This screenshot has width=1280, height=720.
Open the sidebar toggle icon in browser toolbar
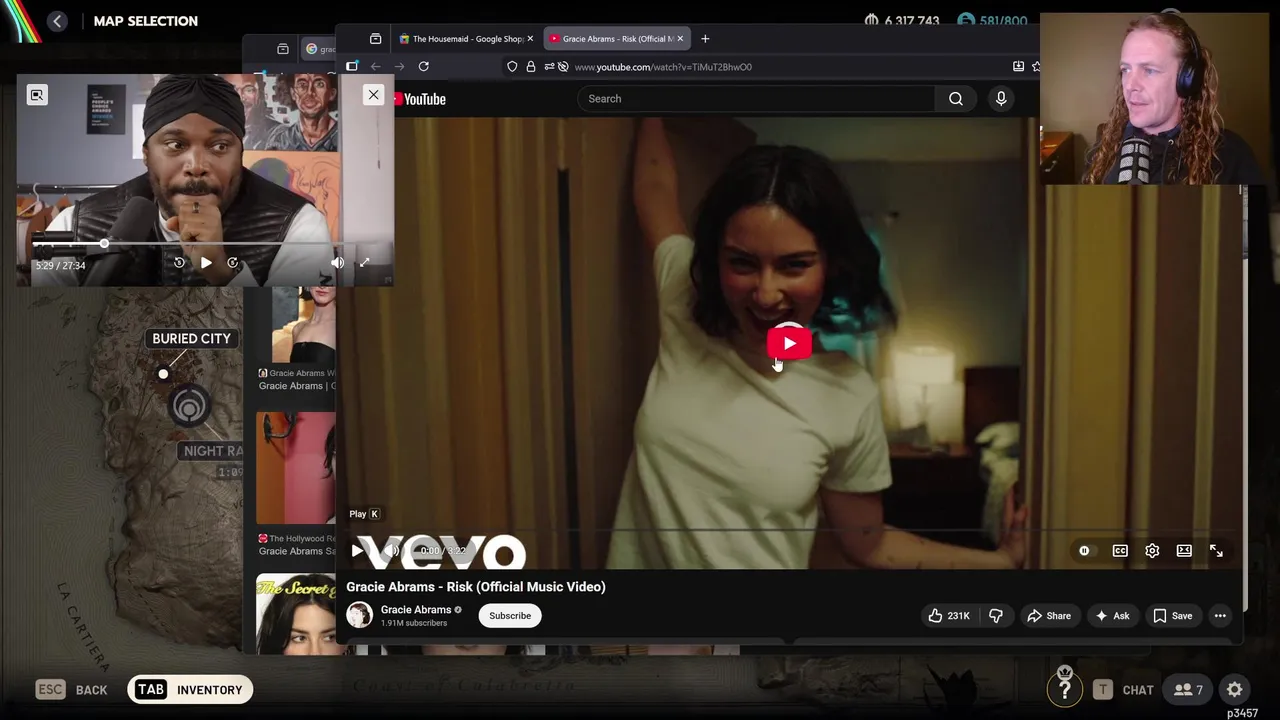click(352, 67)
